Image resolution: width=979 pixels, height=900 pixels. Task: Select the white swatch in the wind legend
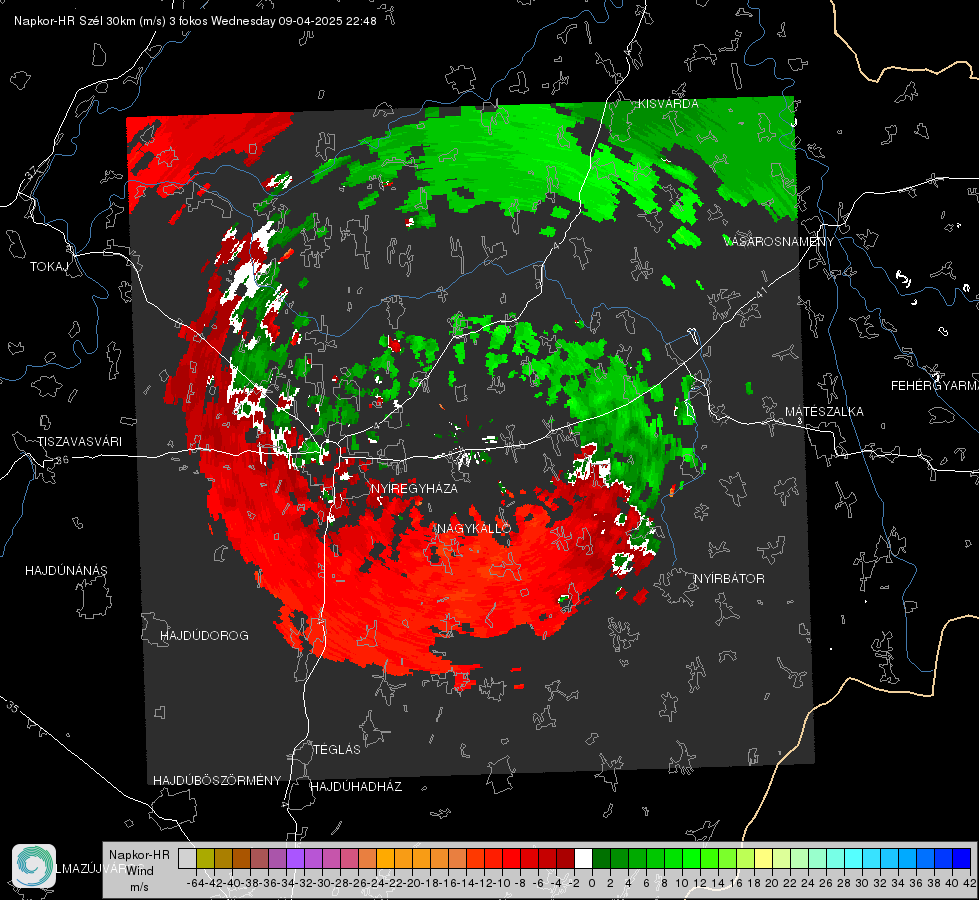tap(583, 858)
